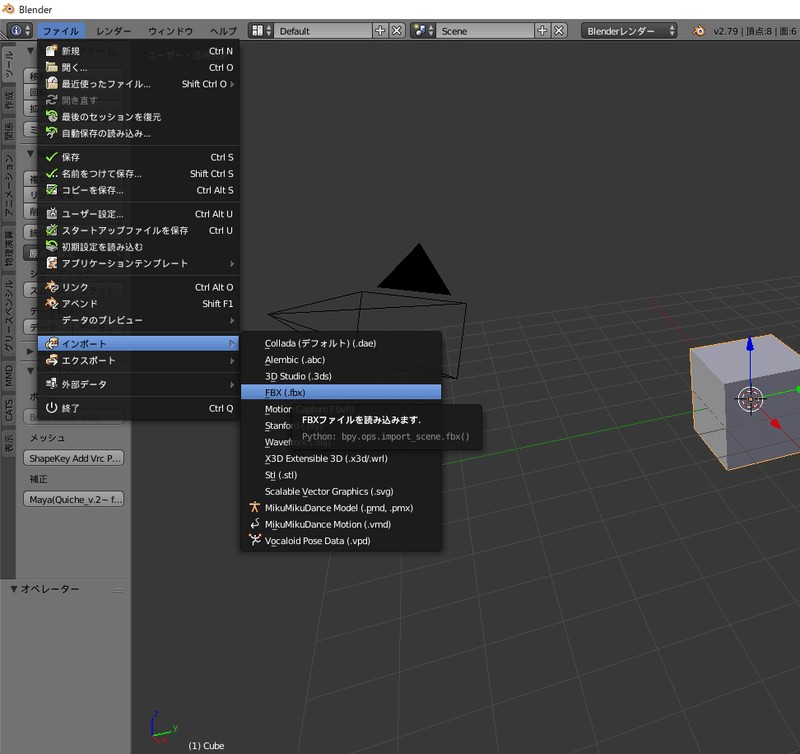Click the MikuMikuDance Model armature icon

pyautogui.click(x=254, y=507)
